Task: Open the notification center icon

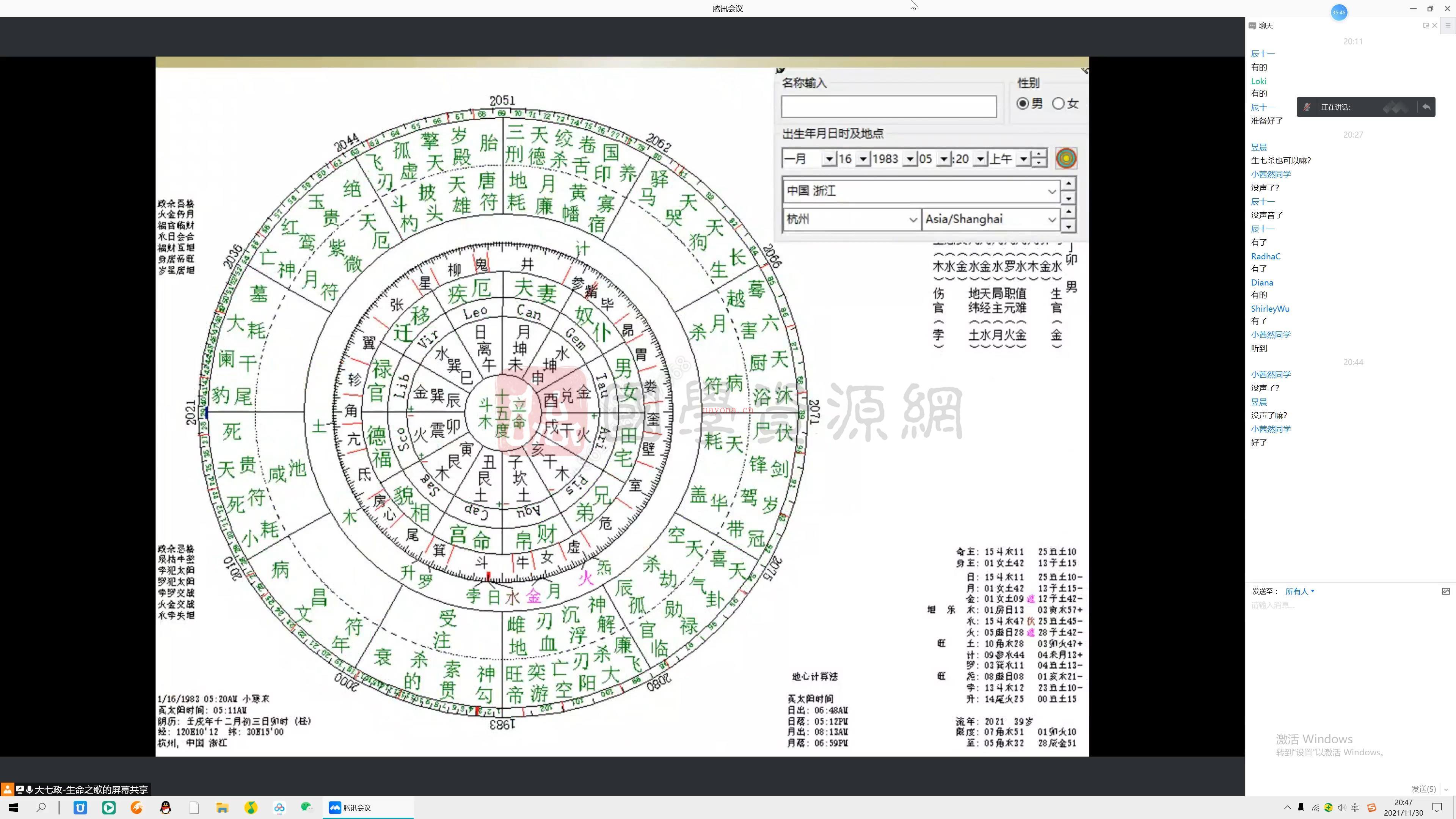Action: [1437, 808]
